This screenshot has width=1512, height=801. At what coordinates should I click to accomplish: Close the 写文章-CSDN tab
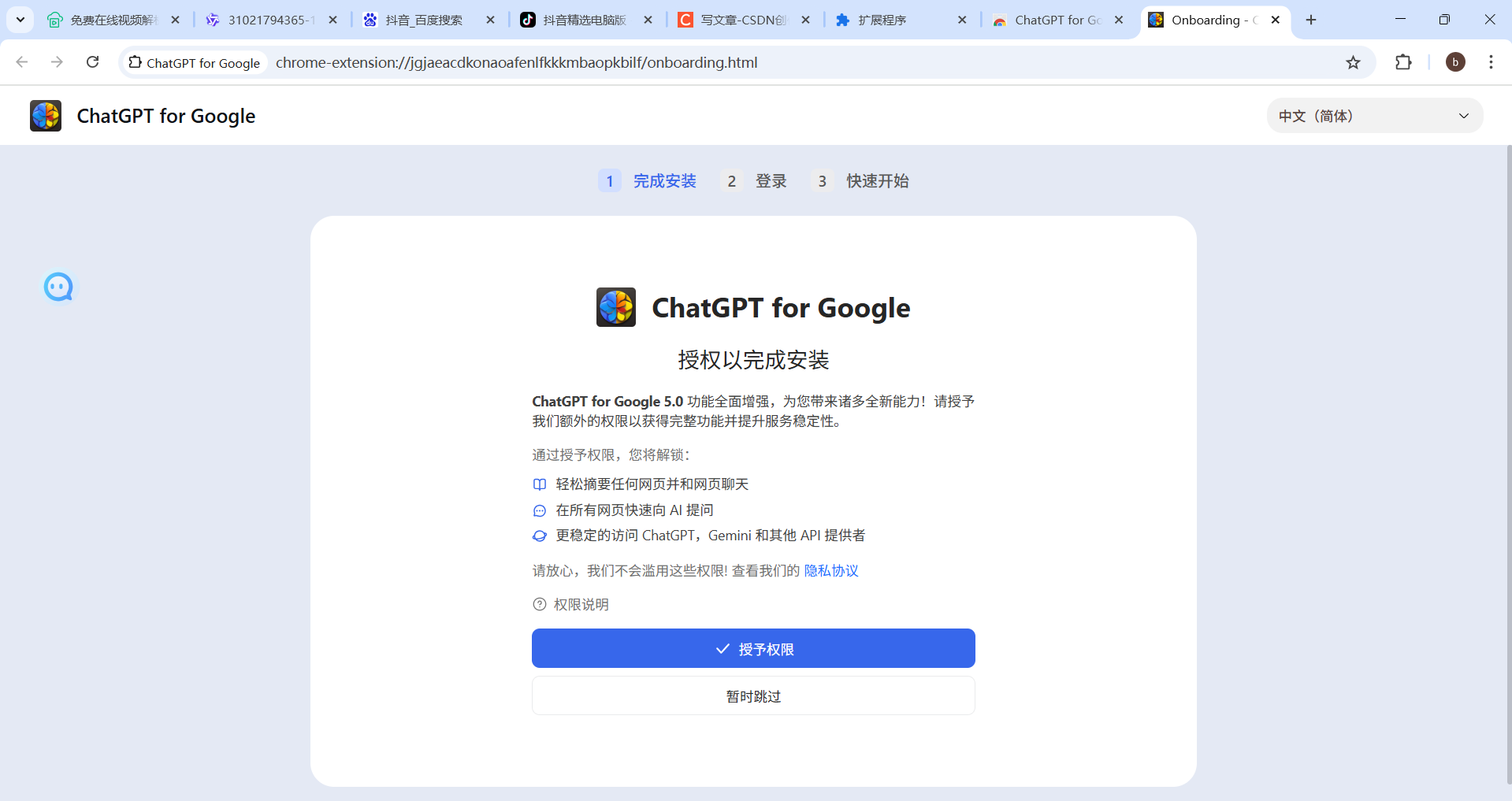805,20
